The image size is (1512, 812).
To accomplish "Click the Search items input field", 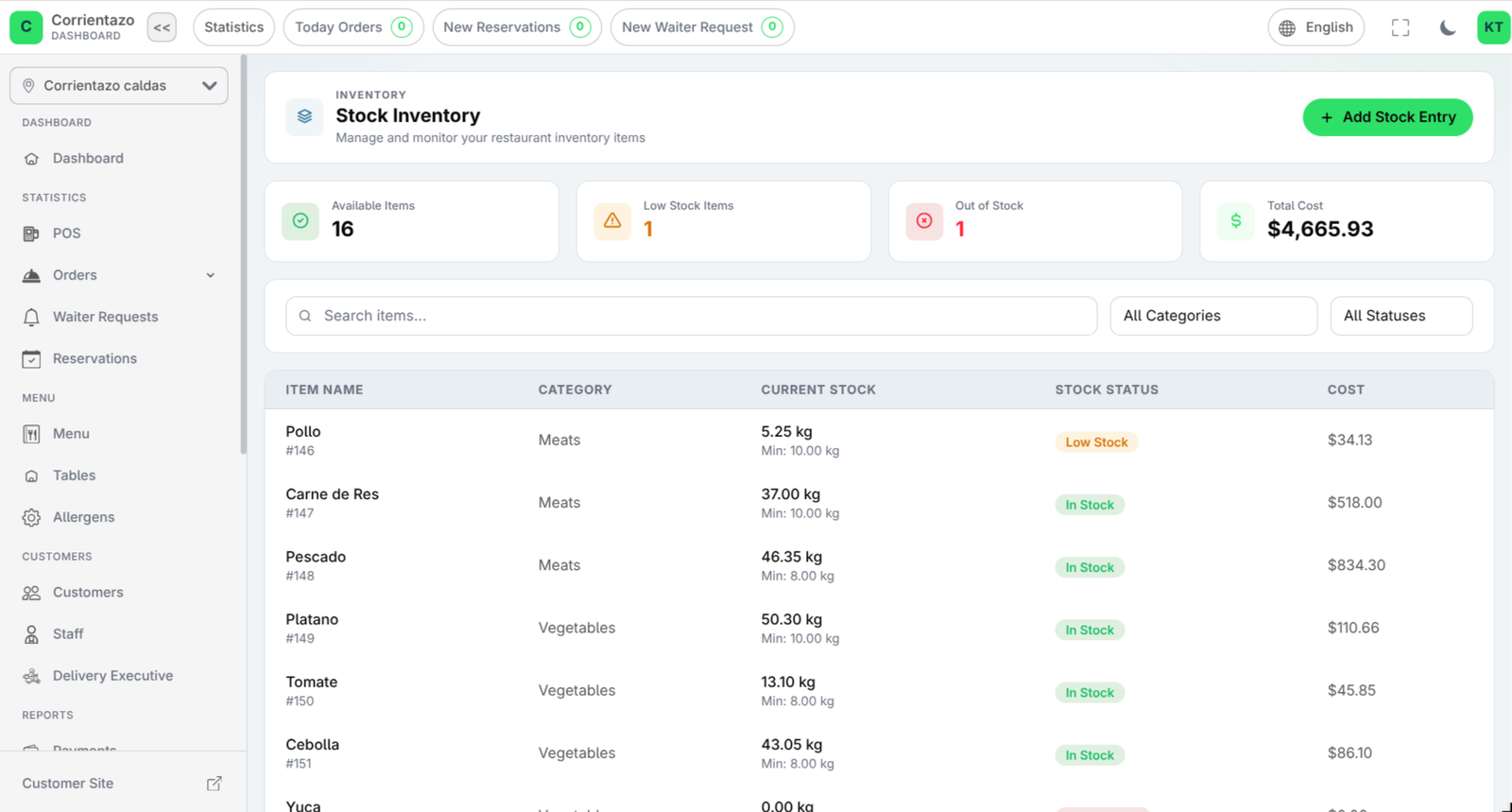I will [692, 316].
